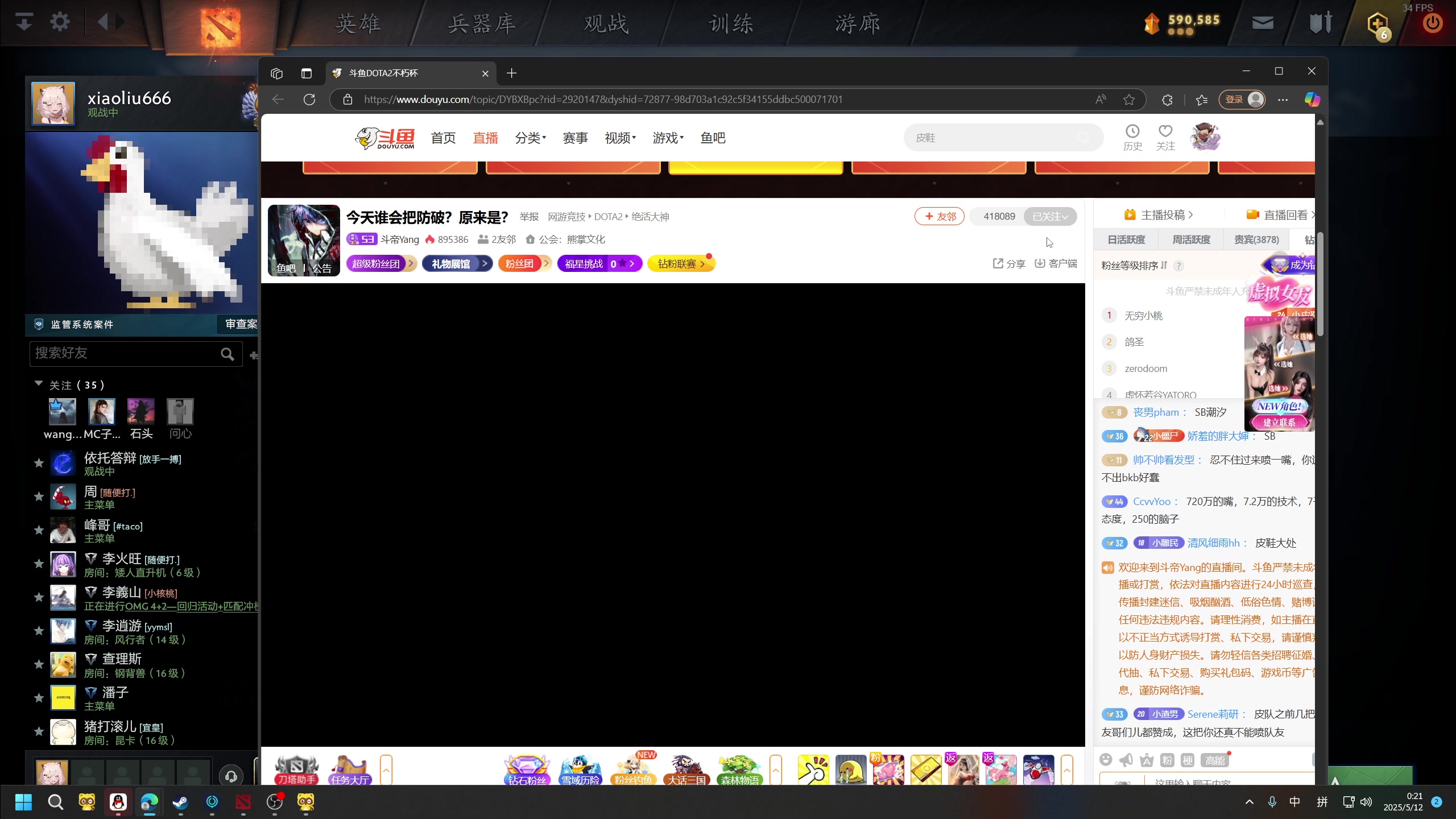
Task: Click the Dota Plus shield icon
Action: [1378, 25]
